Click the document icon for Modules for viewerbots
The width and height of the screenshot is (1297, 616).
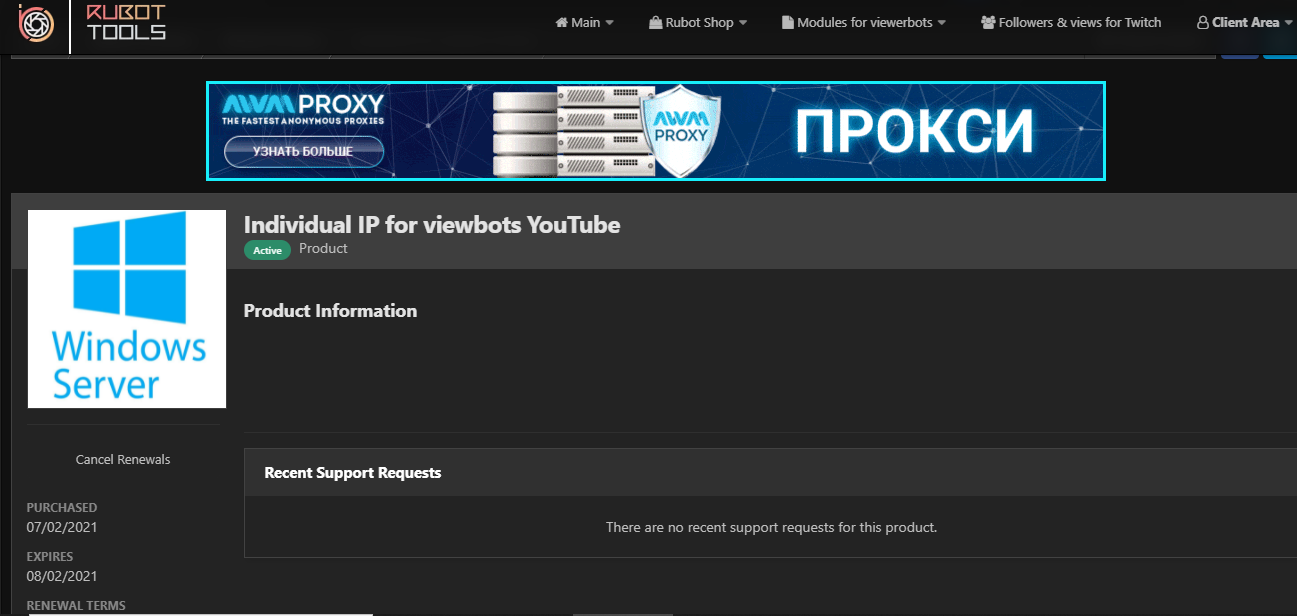(x=787, y=23)
